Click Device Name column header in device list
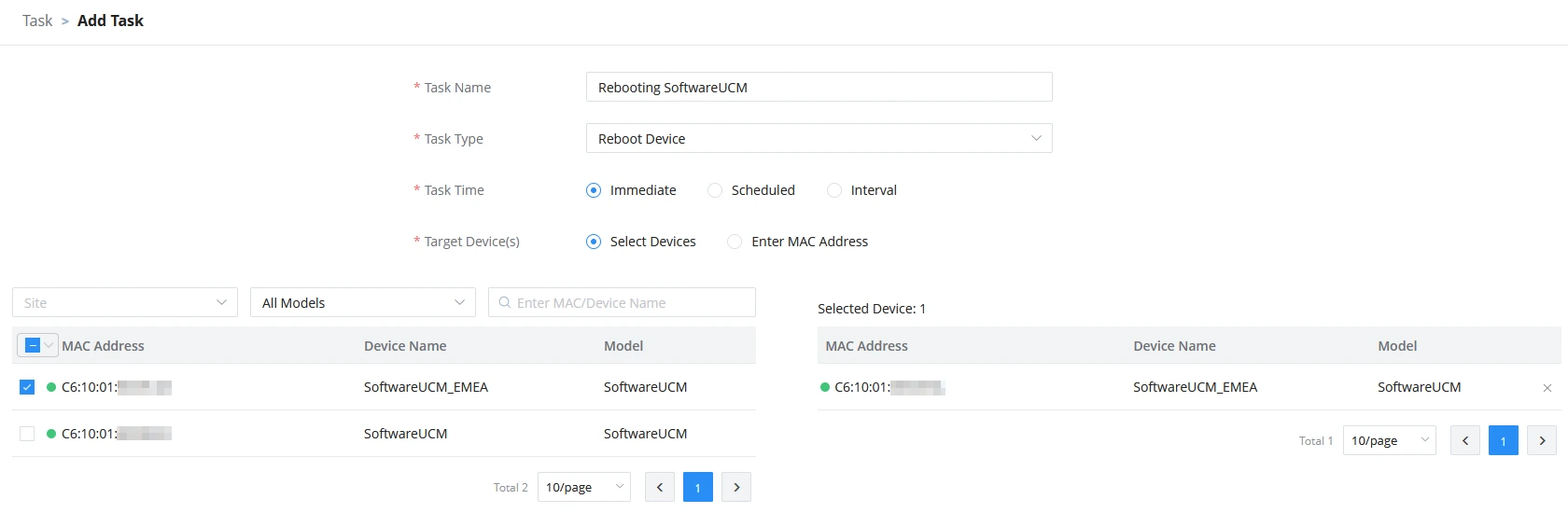 point(405,346)
